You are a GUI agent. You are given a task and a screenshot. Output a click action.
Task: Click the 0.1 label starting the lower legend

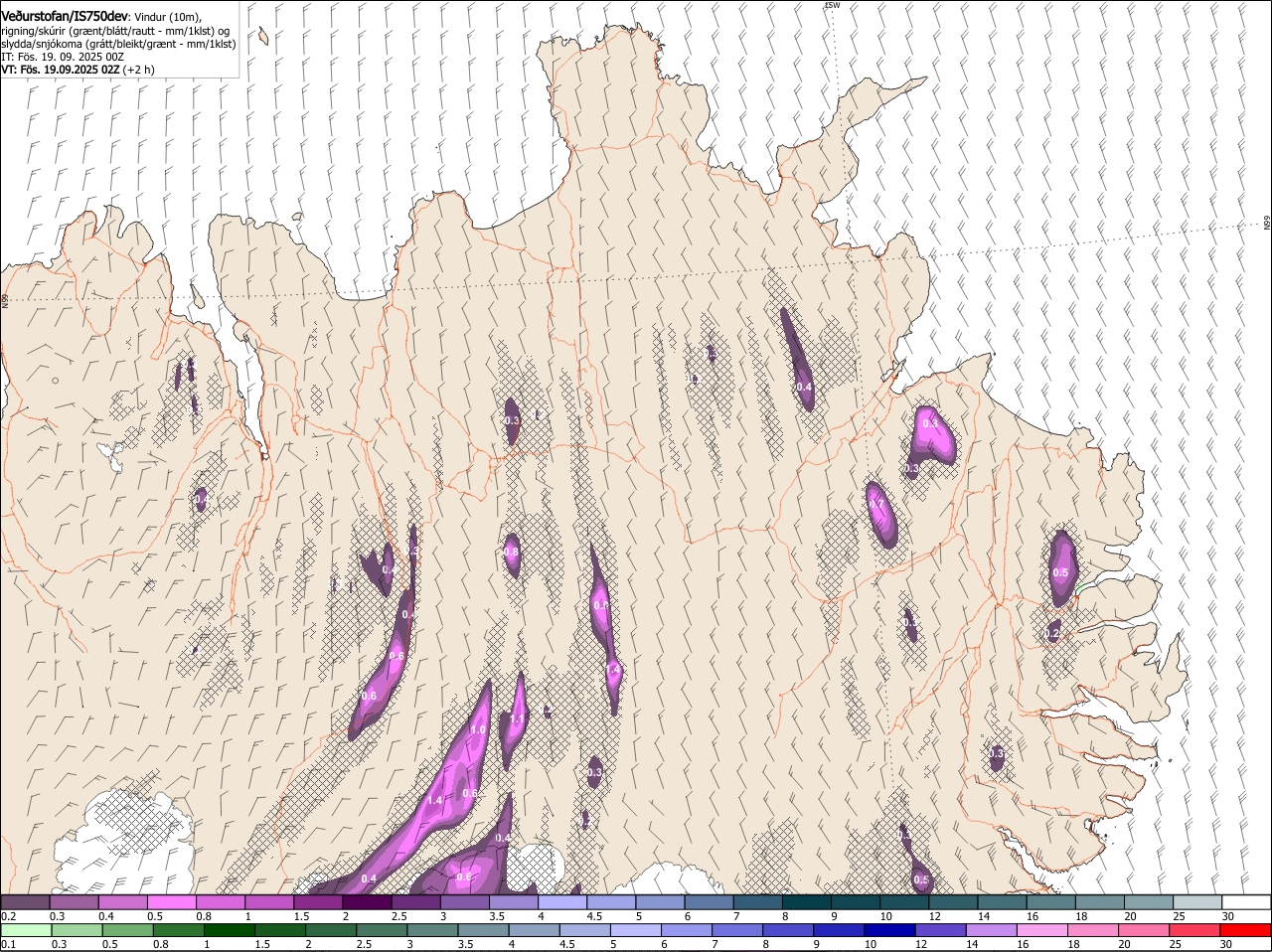pyautogui.click(x=8, y=945)
